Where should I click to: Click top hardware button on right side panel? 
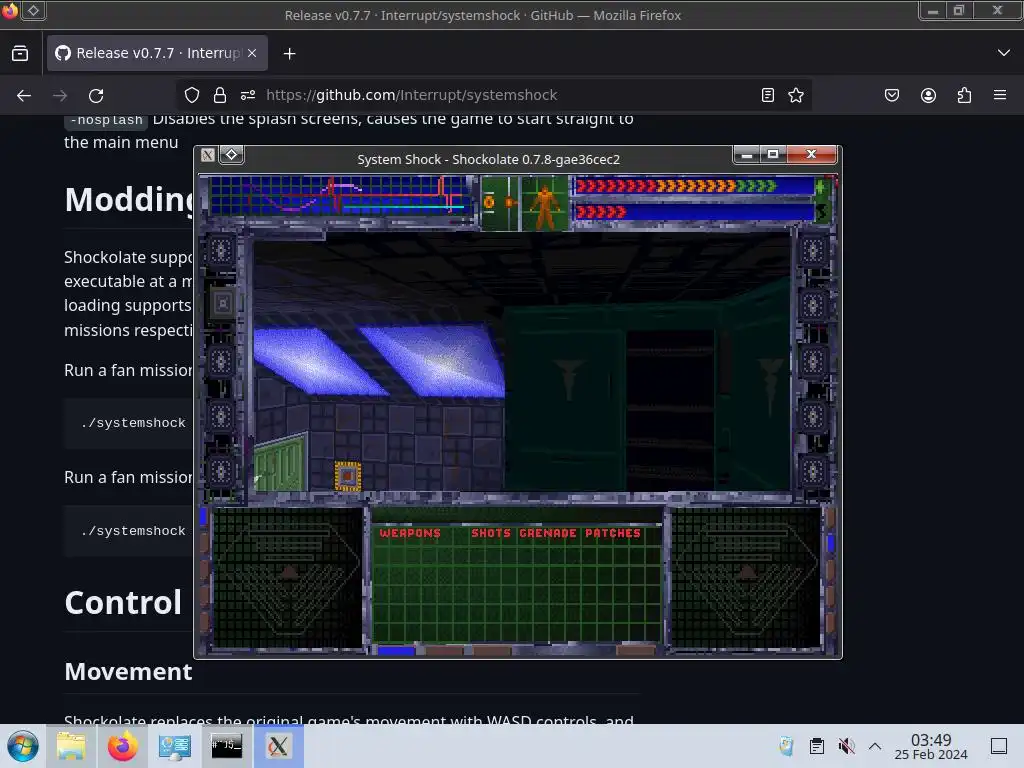pyautogui.click(x=813, y=250)
